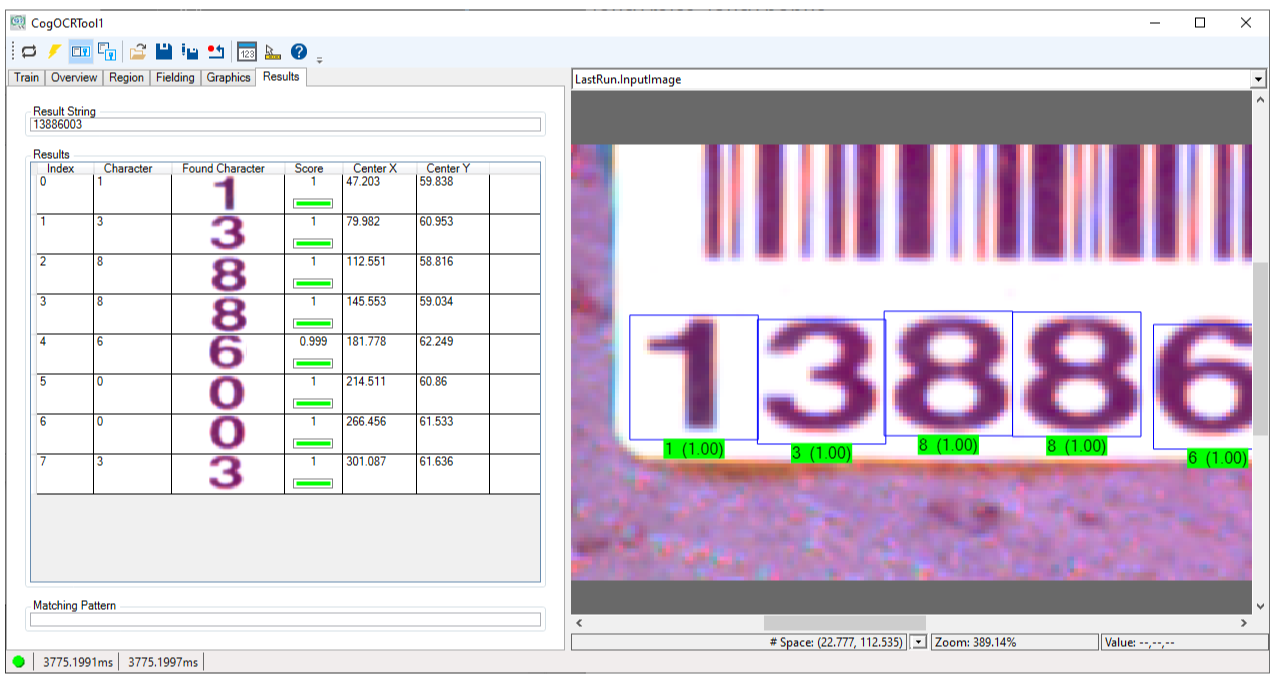Run the OCR tool with the lightning icon

[x=53, y=51]
